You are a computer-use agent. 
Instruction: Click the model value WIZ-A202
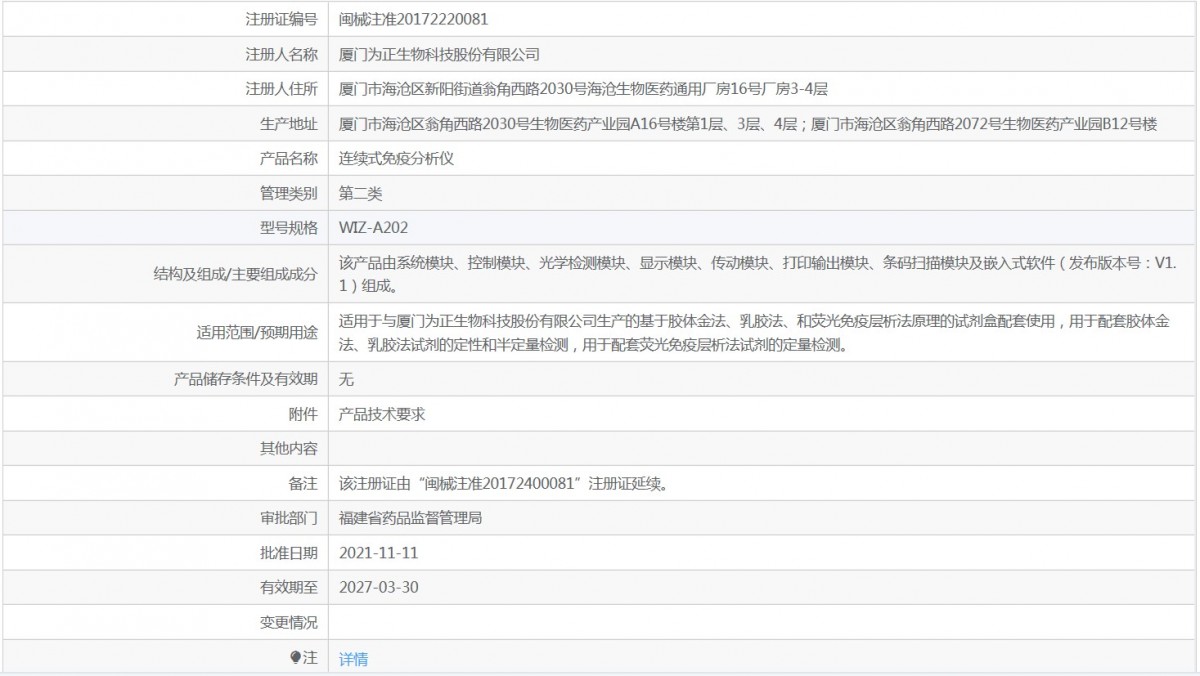[374, 228]
